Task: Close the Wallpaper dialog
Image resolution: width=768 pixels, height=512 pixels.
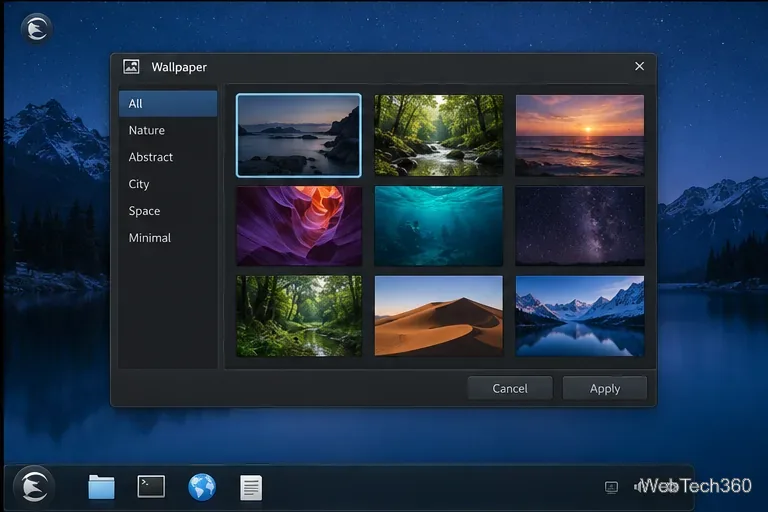Action: [x=639, y=66]
